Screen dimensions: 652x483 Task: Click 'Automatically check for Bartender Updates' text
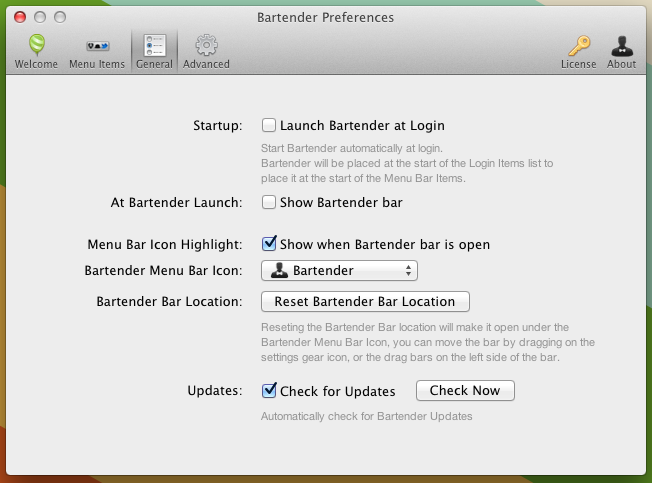click(x=366, y=416)
